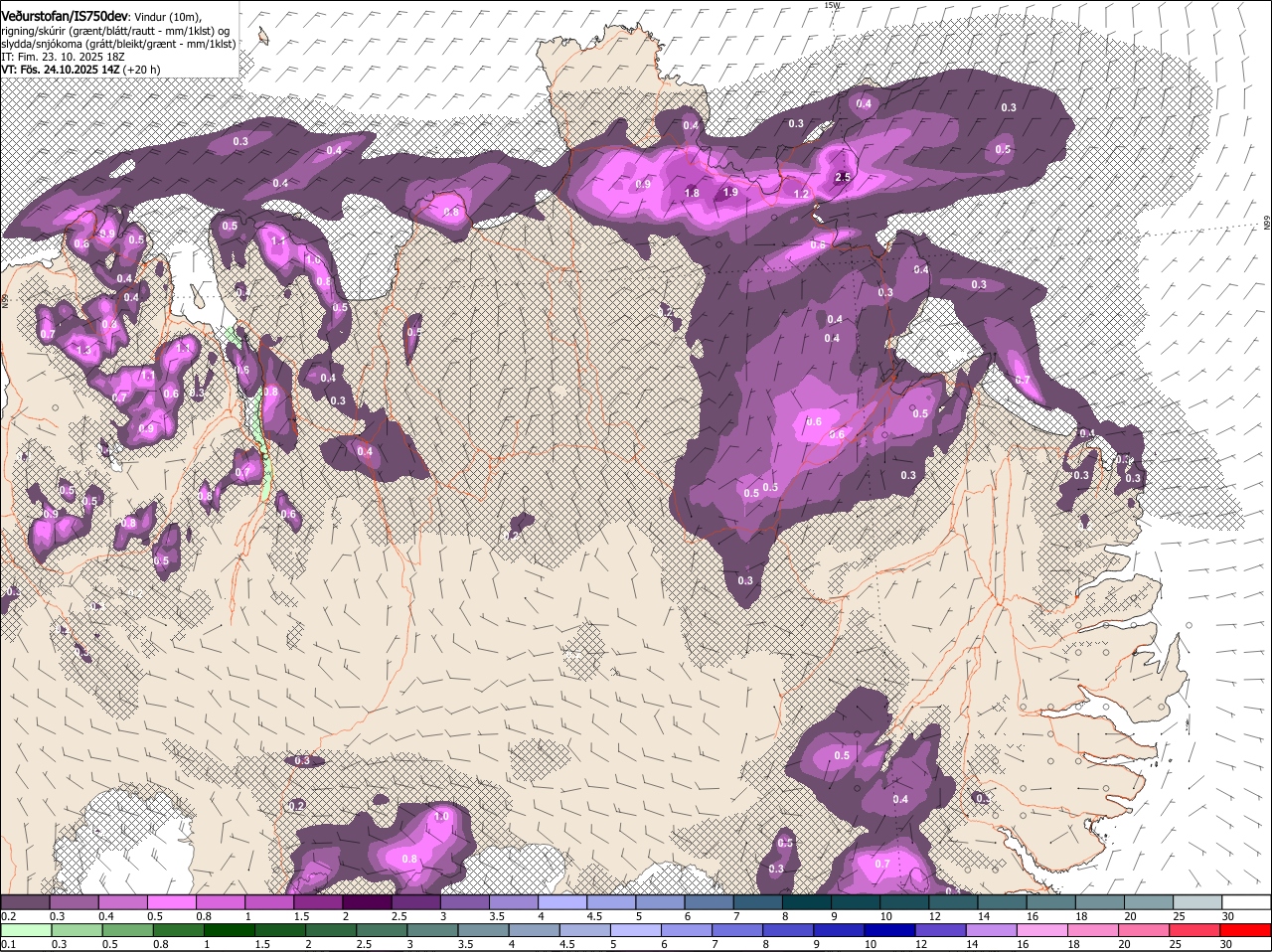Pick the dark teal upper swatch between 8 and 9

coord(806,901)
